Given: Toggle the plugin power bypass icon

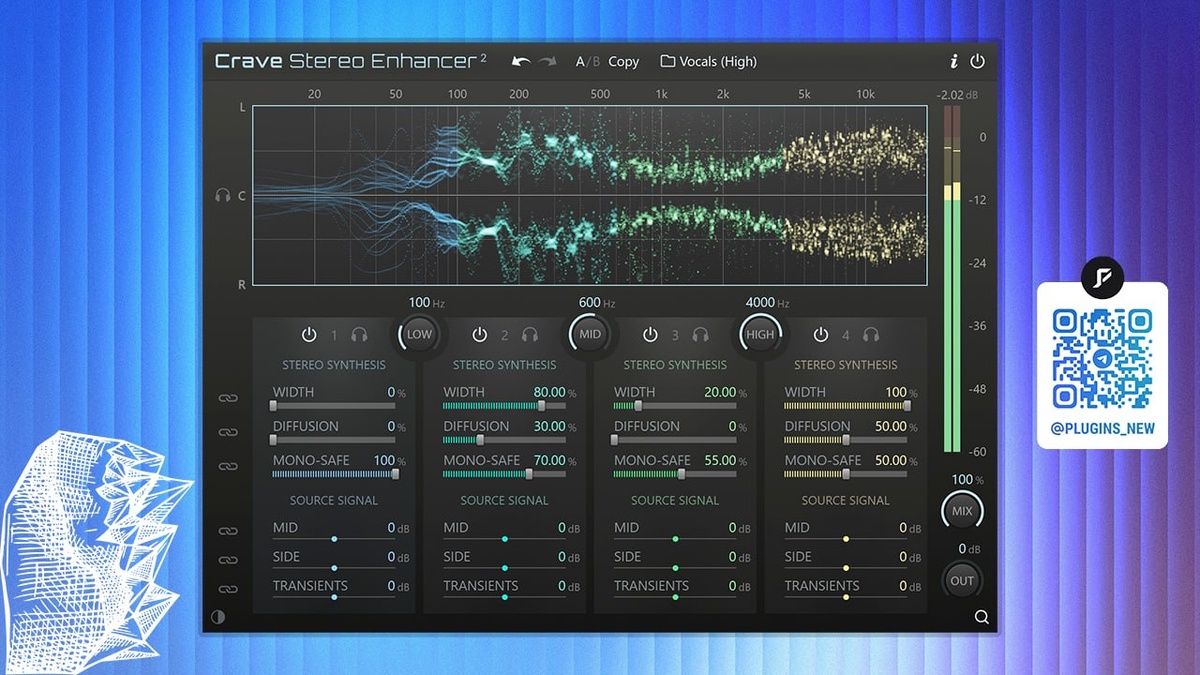Looking at the screenshot, I should point(977,61).
